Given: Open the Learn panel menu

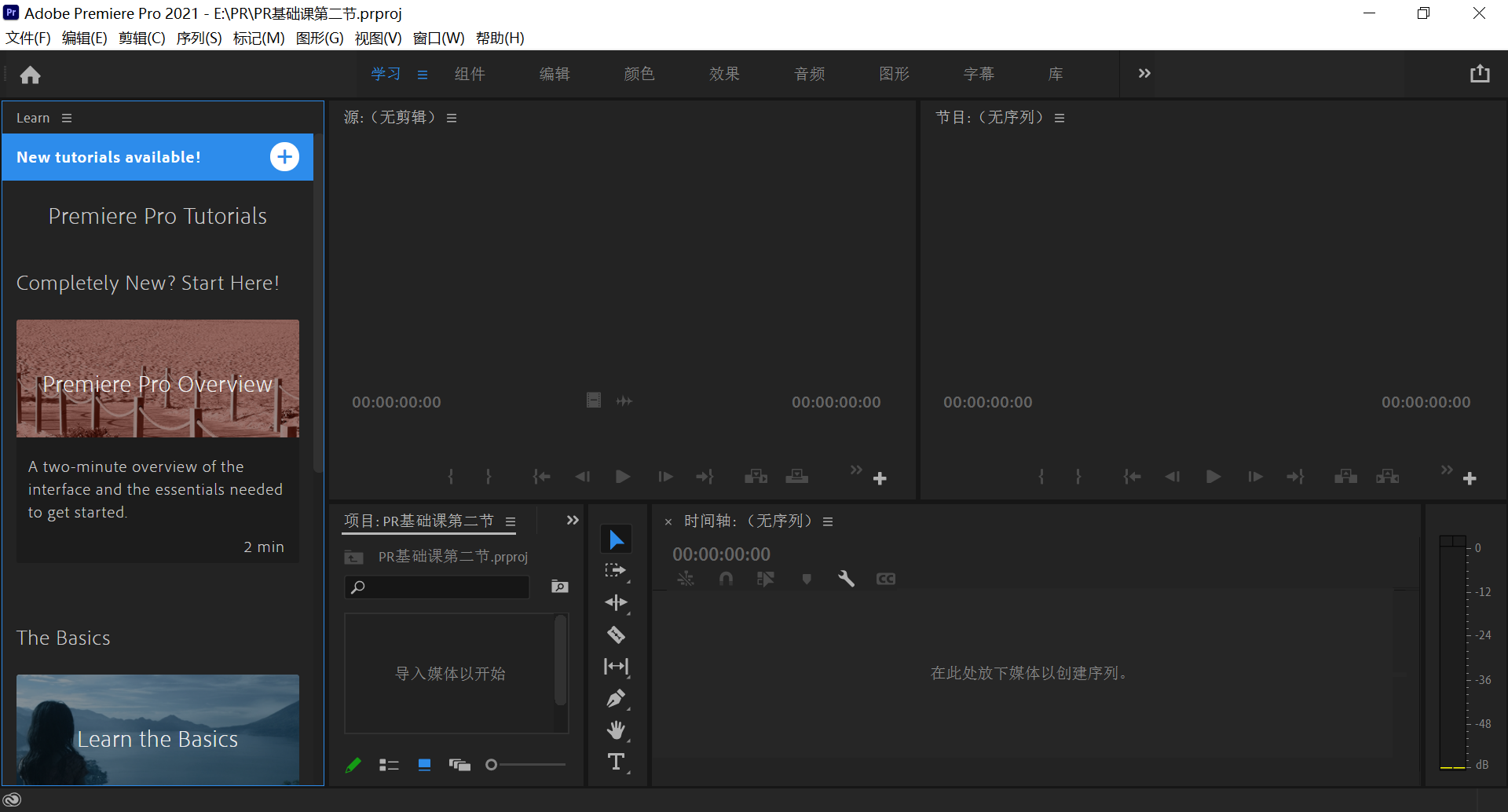Looking at the screenshot, I should click(x=67, y=118).
